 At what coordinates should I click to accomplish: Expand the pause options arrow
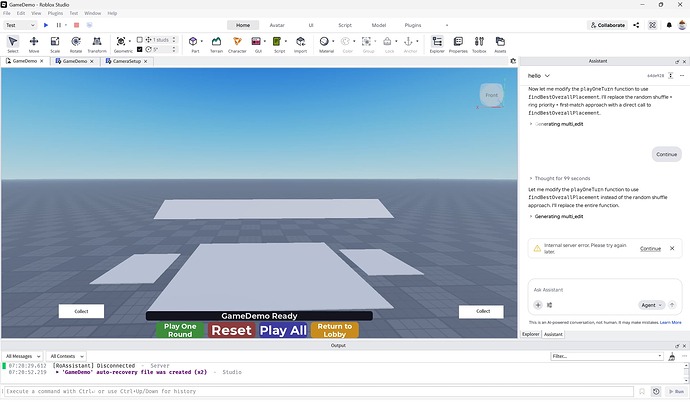point(66,25)
